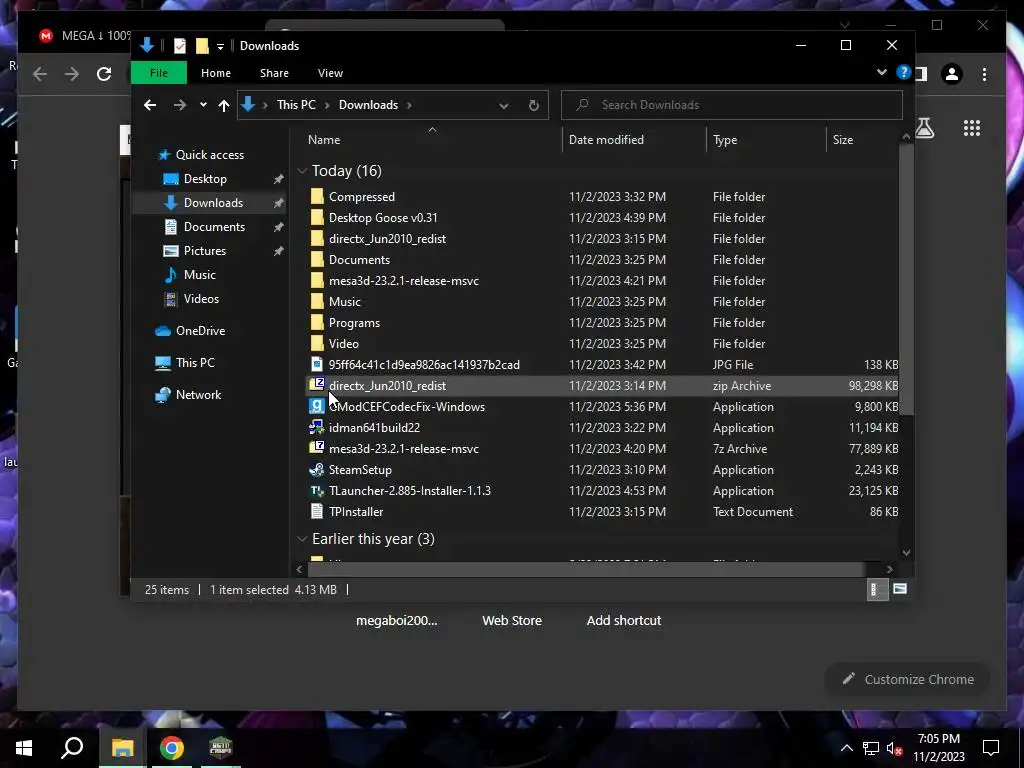1024x768 pixels.
Task: Collapse the Today (16) group
Action: [x=302, y=171]
